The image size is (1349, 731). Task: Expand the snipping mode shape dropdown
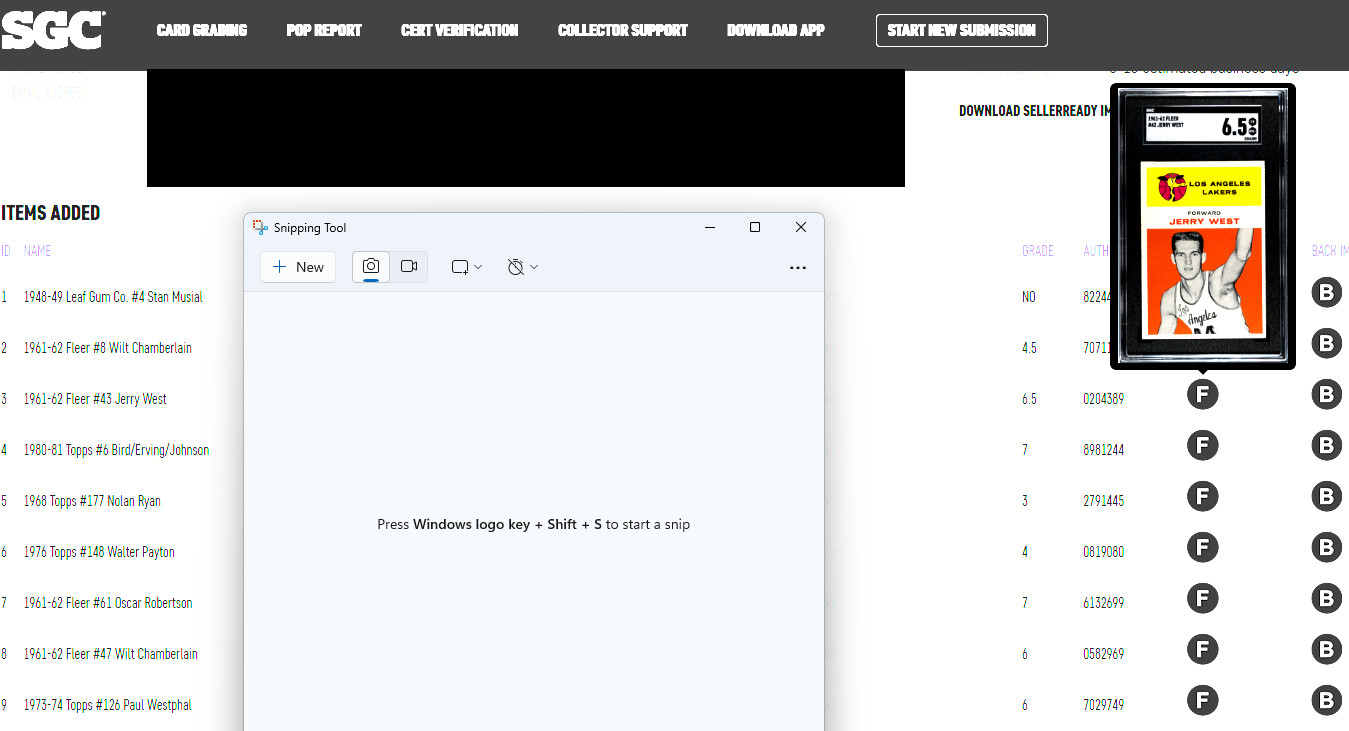[467, 267]
